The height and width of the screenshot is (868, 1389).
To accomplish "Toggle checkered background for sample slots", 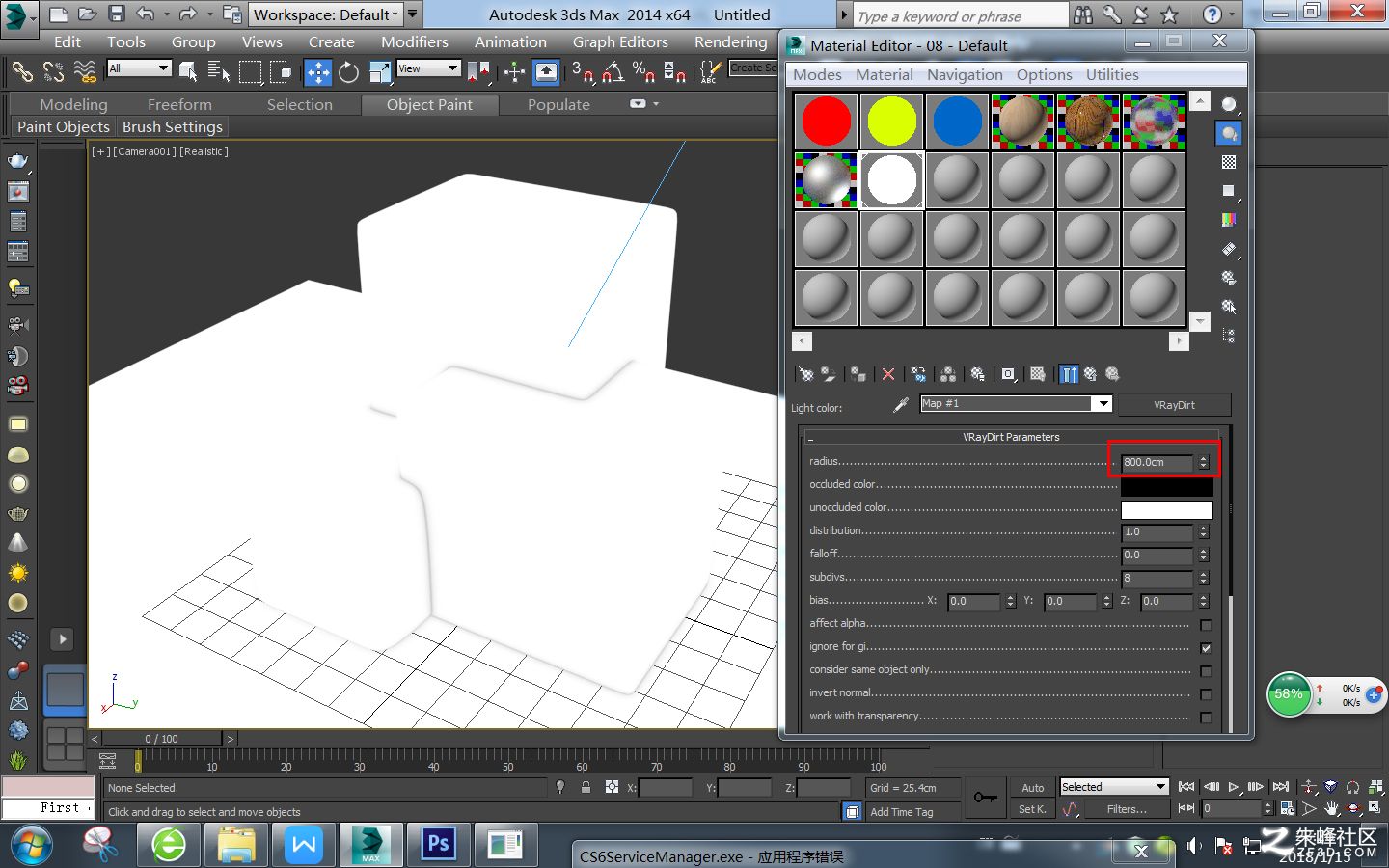I will [1229, 162].
